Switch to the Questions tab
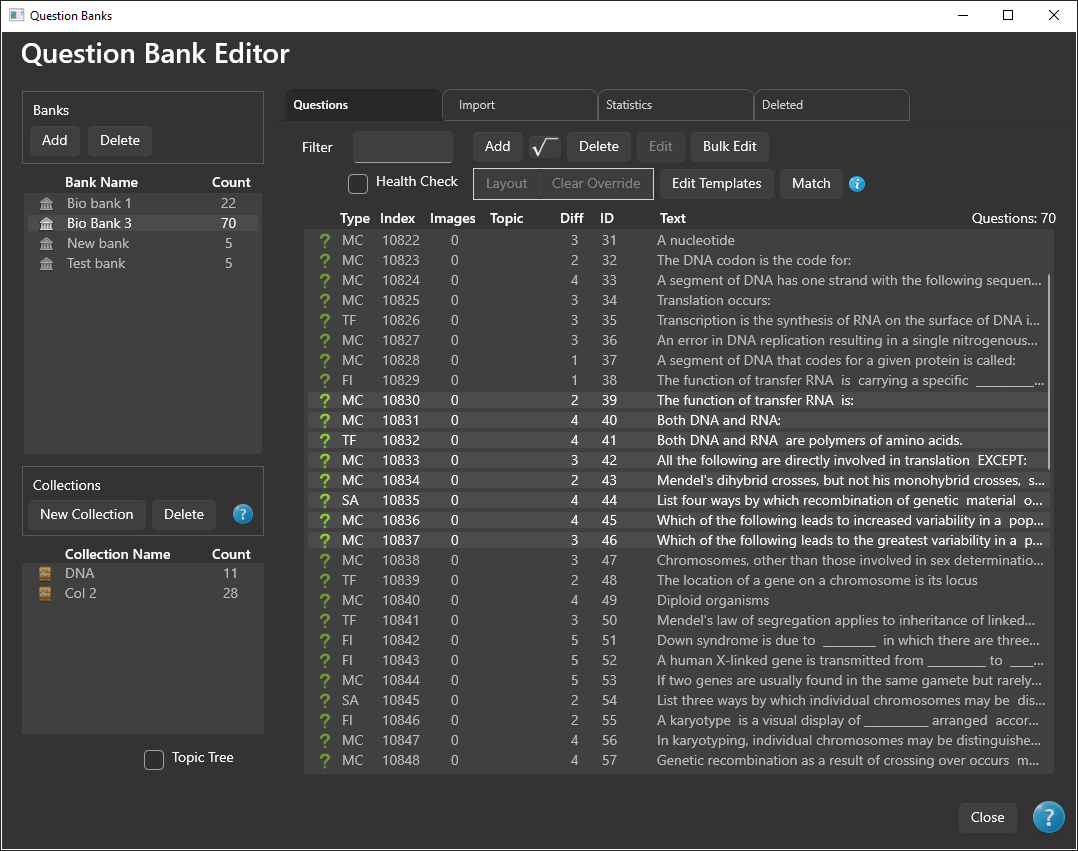This screenshot has height=851, width=1078. tap(363, 105)
